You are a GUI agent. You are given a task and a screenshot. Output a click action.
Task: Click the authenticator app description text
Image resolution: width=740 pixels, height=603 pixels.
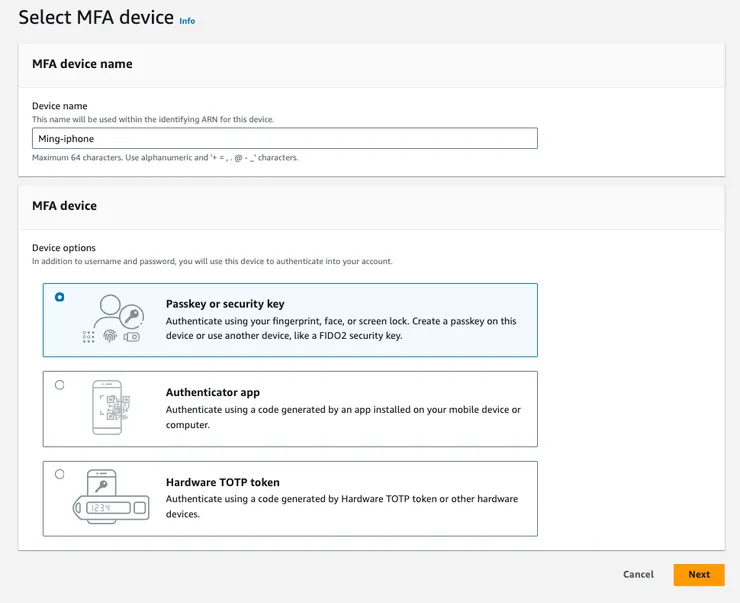343,417
